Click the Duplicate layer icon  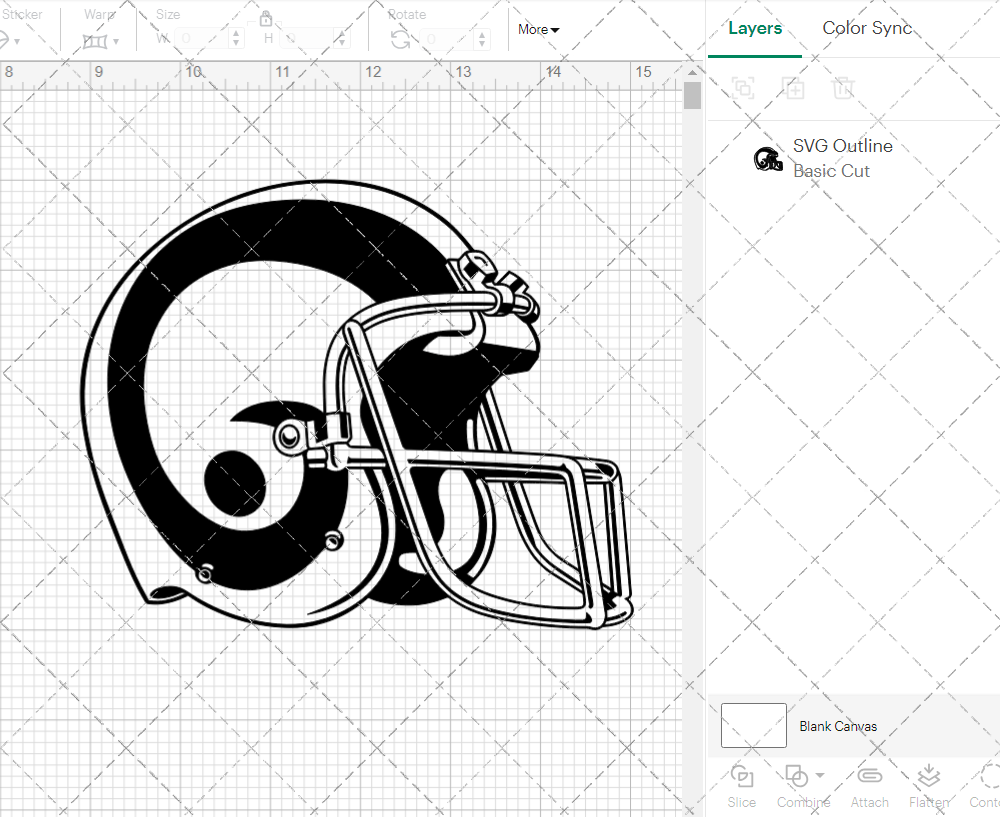click(x=794, y=88)
